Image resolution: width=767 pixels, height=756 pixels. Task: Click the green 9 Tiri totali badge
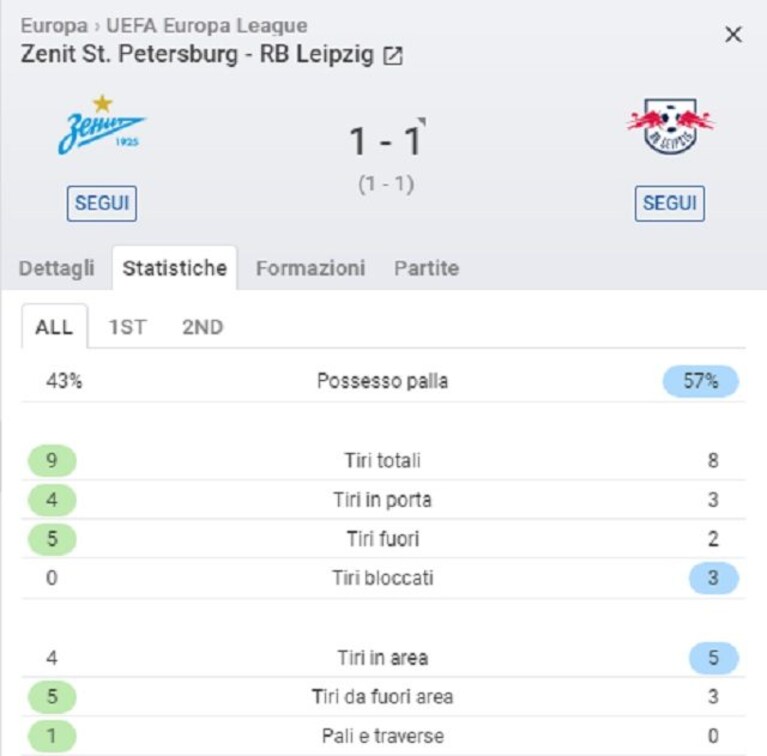point(52,461)
